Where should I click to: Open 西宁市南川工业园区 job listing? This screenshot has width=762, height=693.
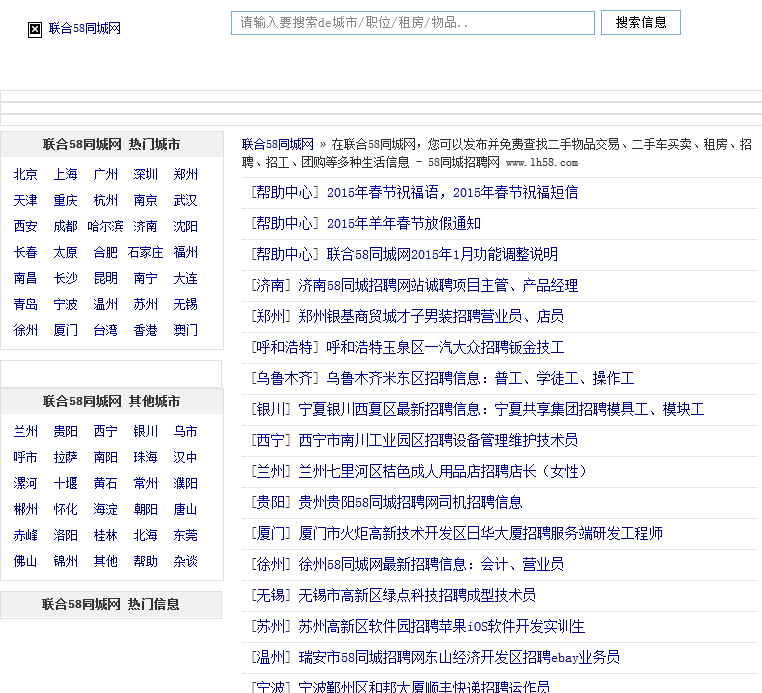click(438, 441)
